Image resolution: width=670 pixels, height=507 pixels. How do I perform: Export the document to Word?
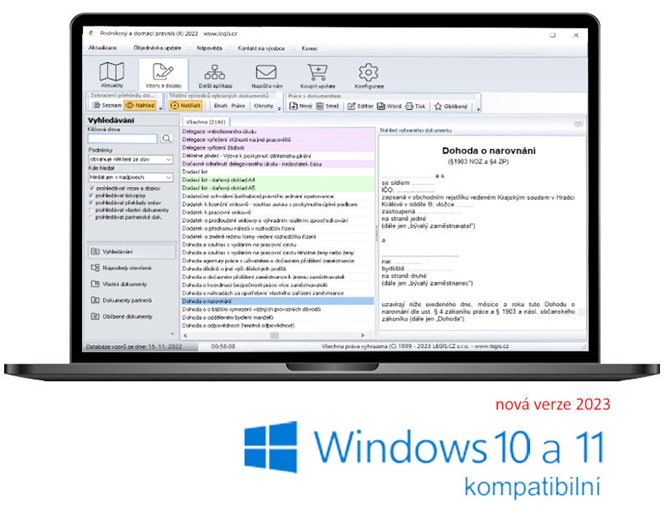point(389,106)
